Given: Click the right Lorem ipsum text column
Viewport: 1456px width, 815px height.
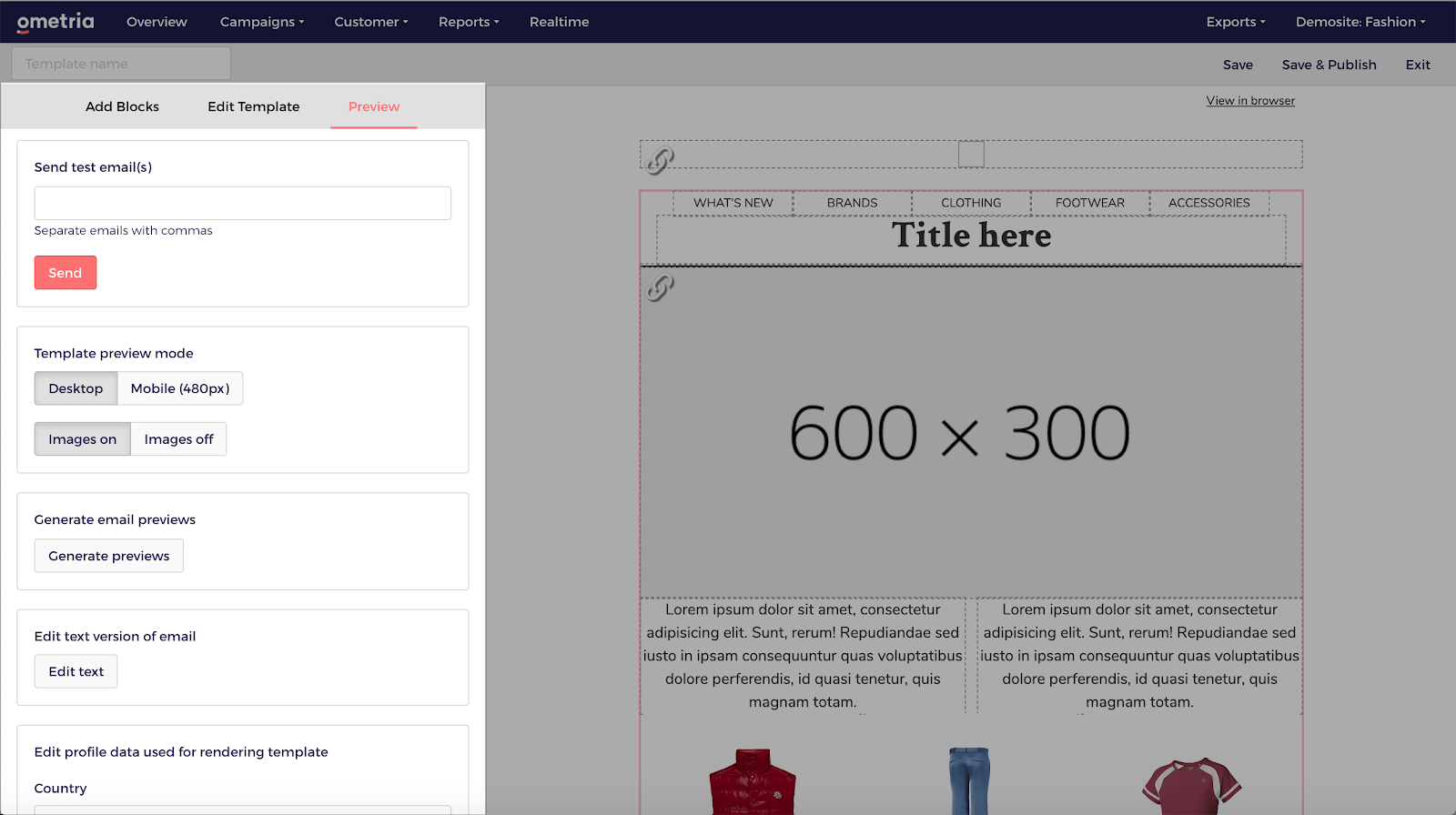Looking at the screenshot, I should (1139, 656).
